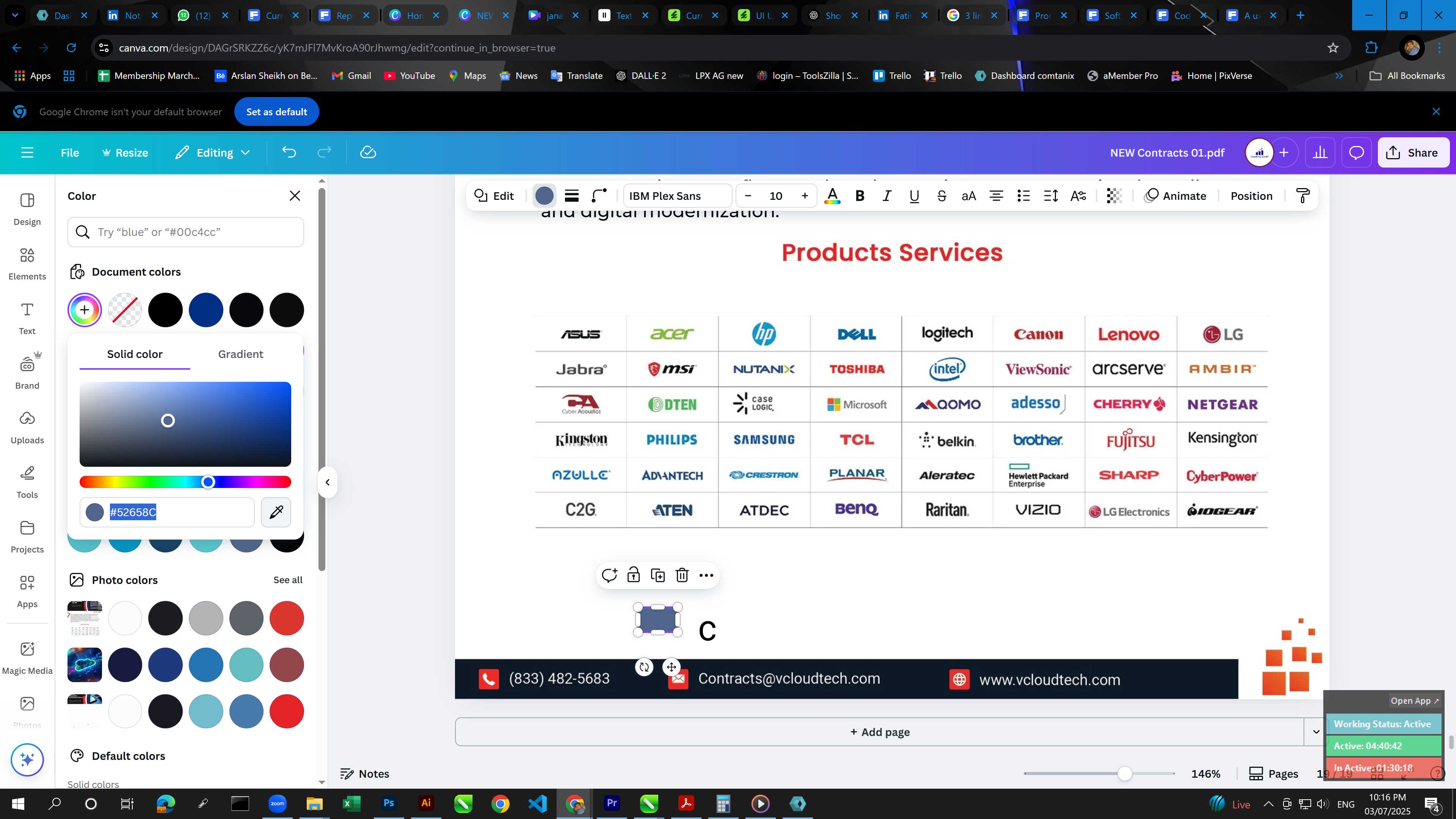Image resolution: width=1456 pixels, height=819 pixels.
Task: Increase font size with plus button
Action: 804,196
